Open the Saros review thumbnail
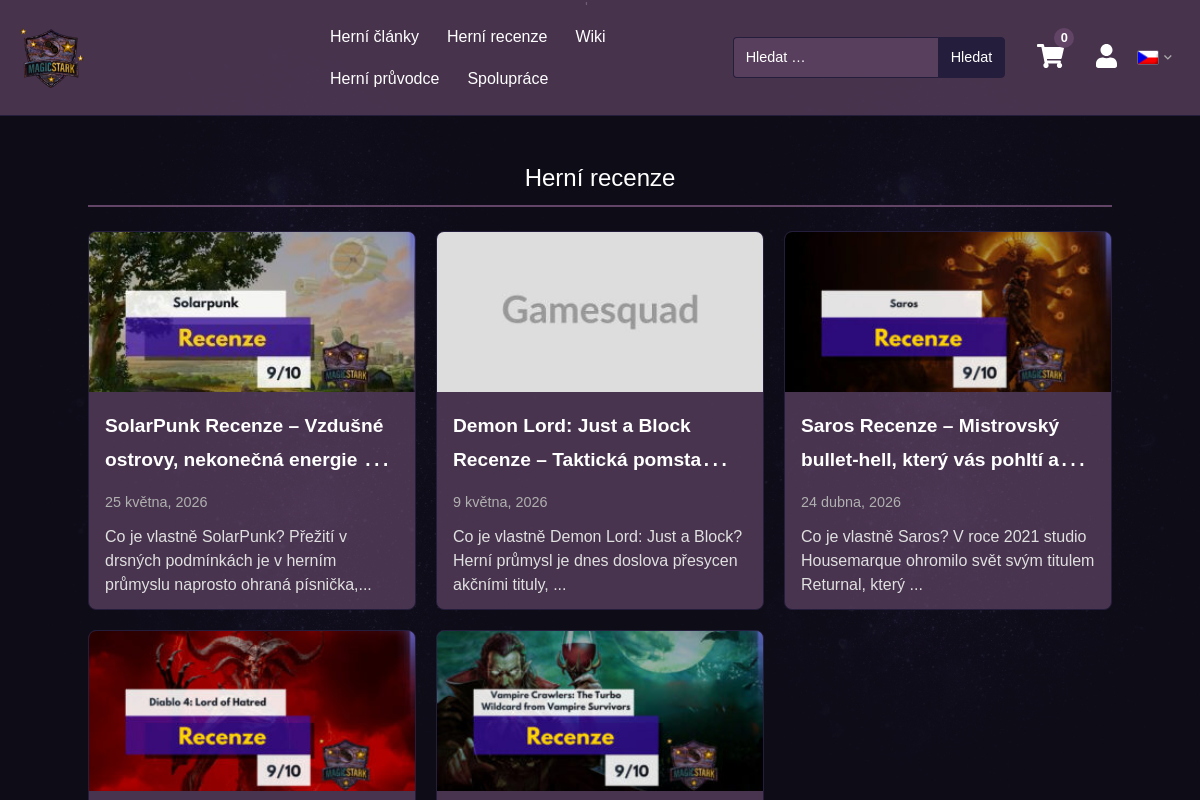This screenshot has height=800, width=1200. (948, 312)
